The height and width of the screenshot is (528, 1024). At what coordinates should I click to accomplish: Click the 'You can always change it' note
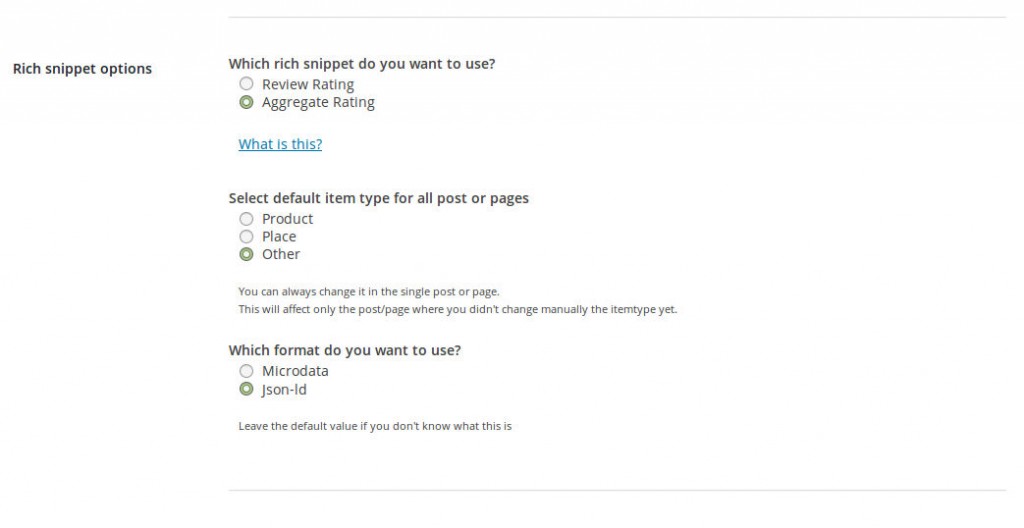pos(369,291)
